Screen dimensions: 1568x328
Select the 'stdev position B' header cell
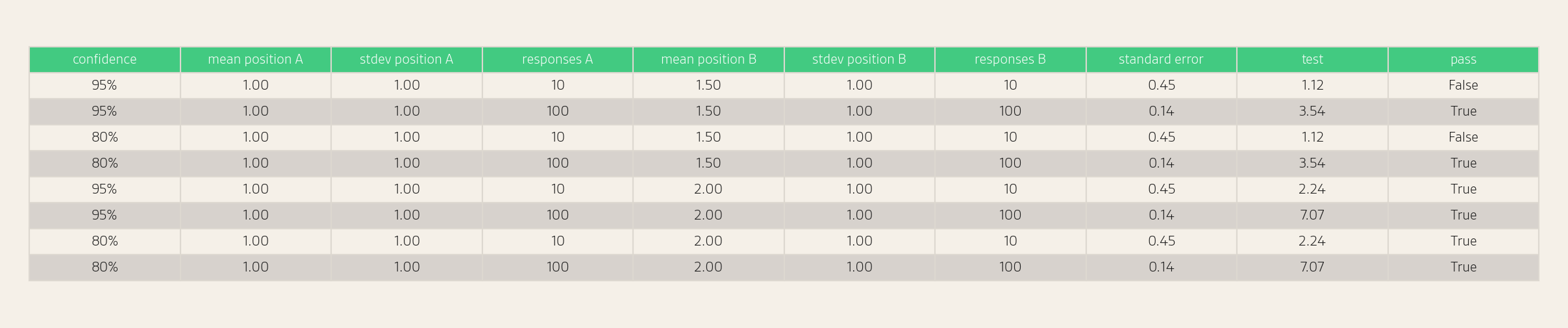pyautogui.click(x=859, y=60)
